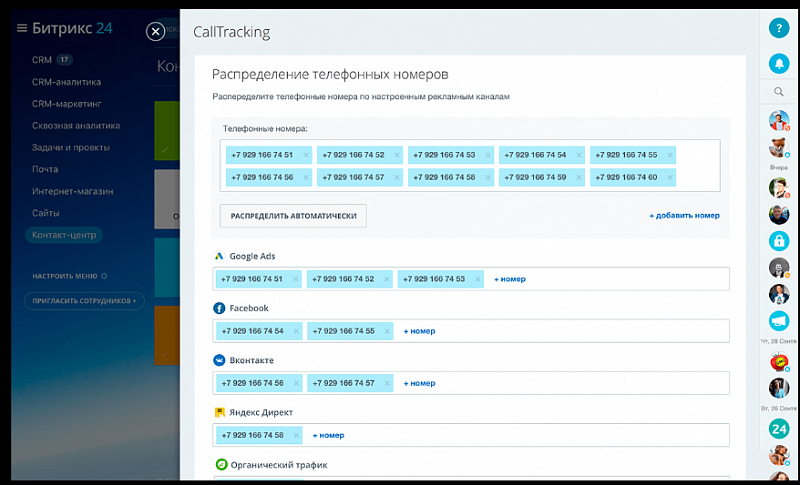Open the megaphone channel in right sidebar

pyautogui.click(x=779, y=321)
